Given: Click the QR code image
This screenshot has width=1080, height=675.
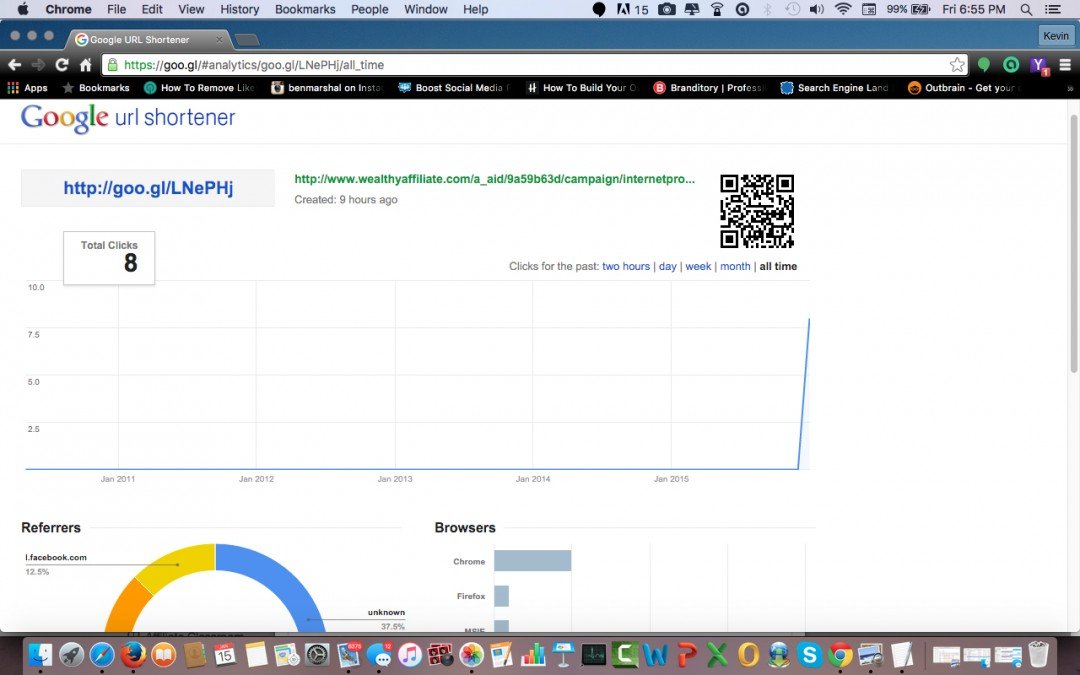Looking at the screenshot, I should tap(757, 211).
